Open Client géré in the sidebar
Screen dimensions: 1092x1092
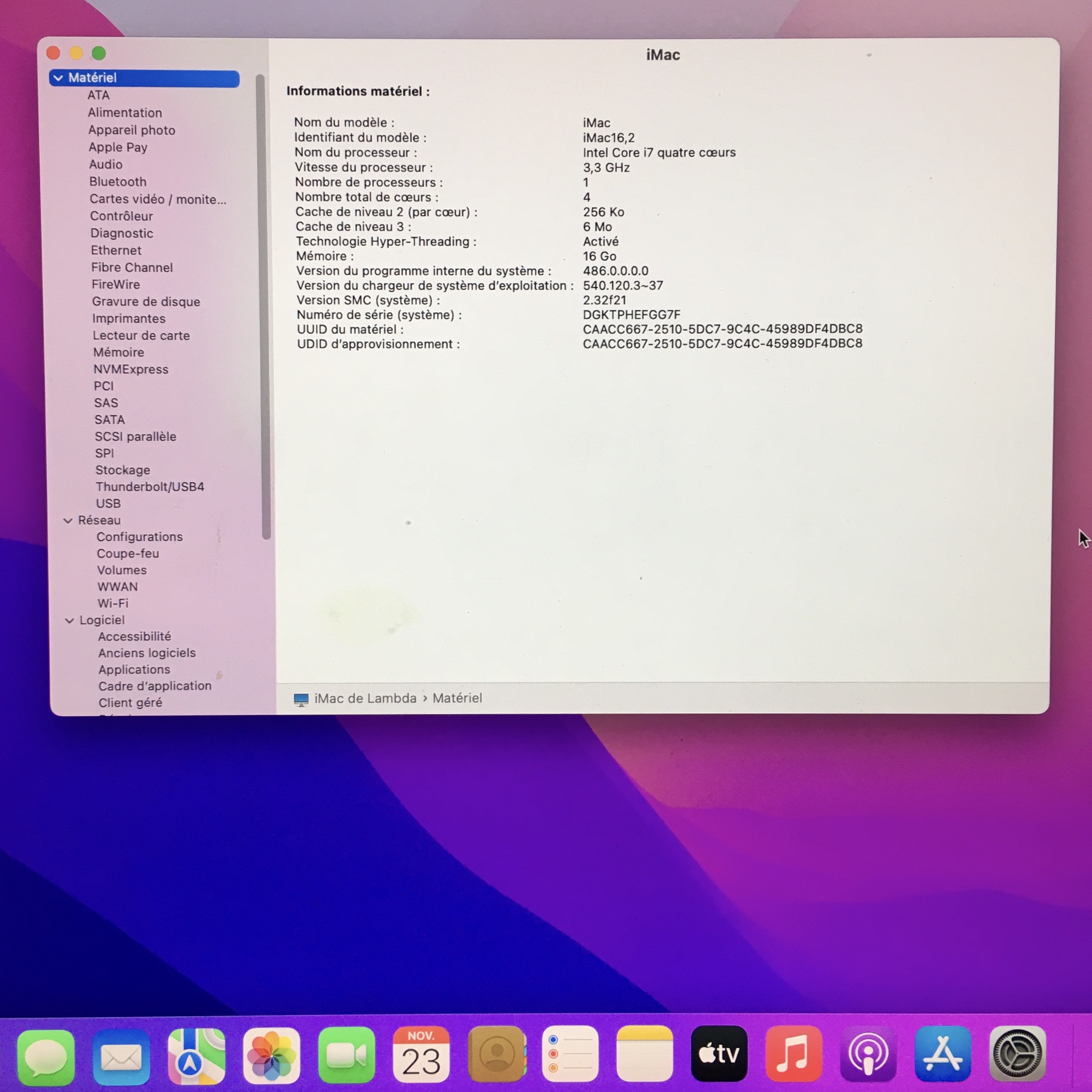pyautogui.click(x=131, y=703)
